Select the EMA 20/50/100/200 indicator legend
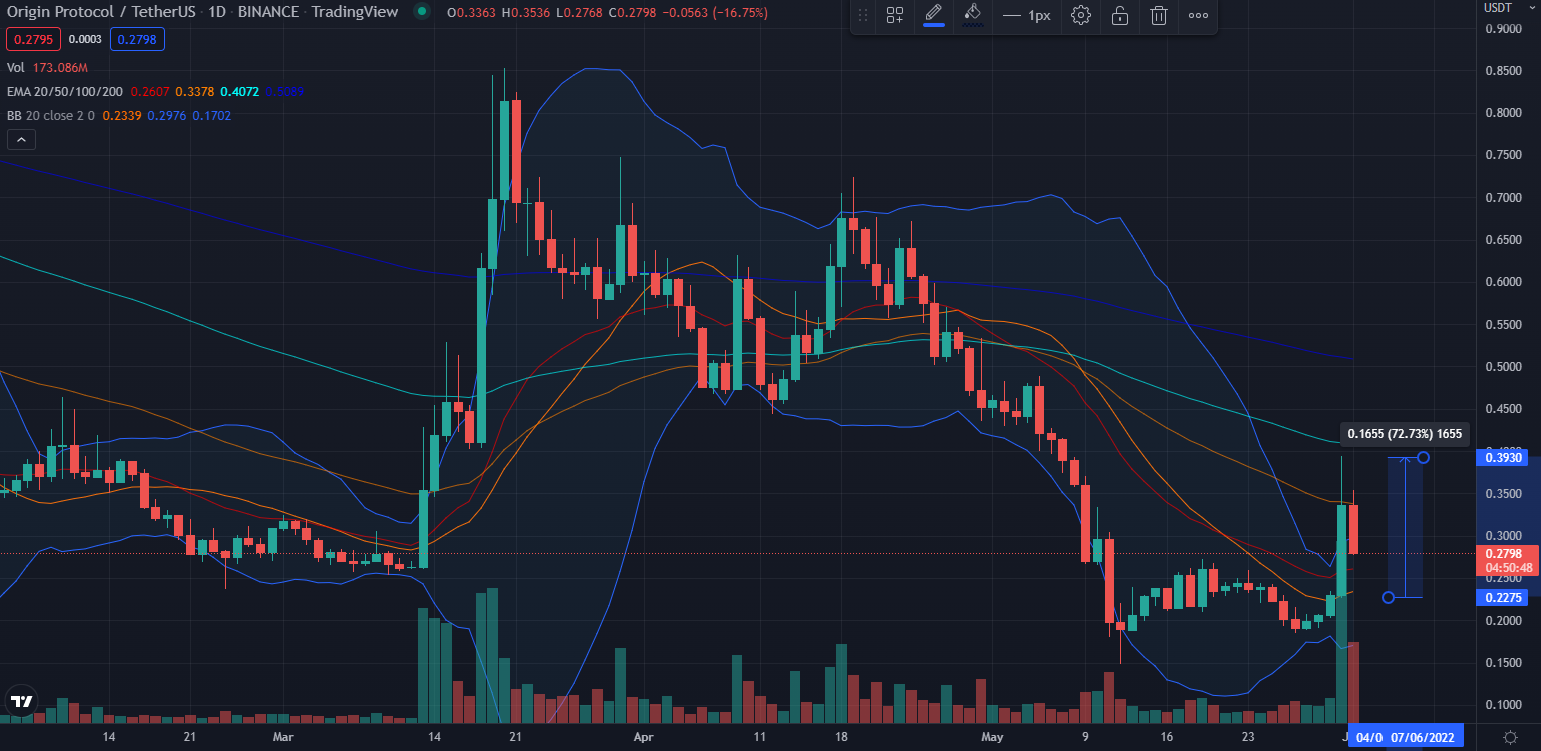1541x751 pixels. [x=64, y=92]
